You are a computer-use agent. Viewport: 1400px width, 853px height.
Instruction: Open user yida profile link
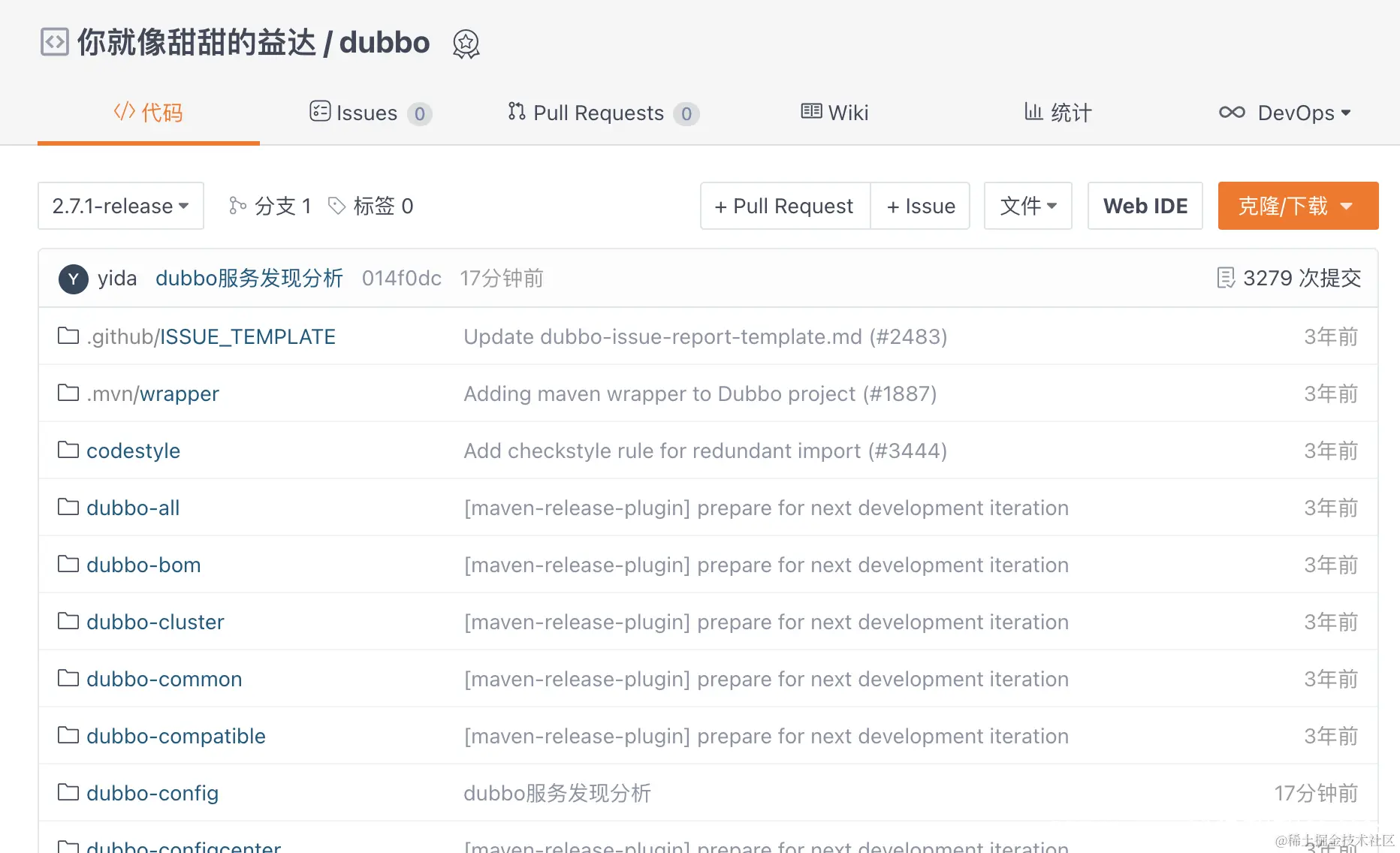point(117,279)
